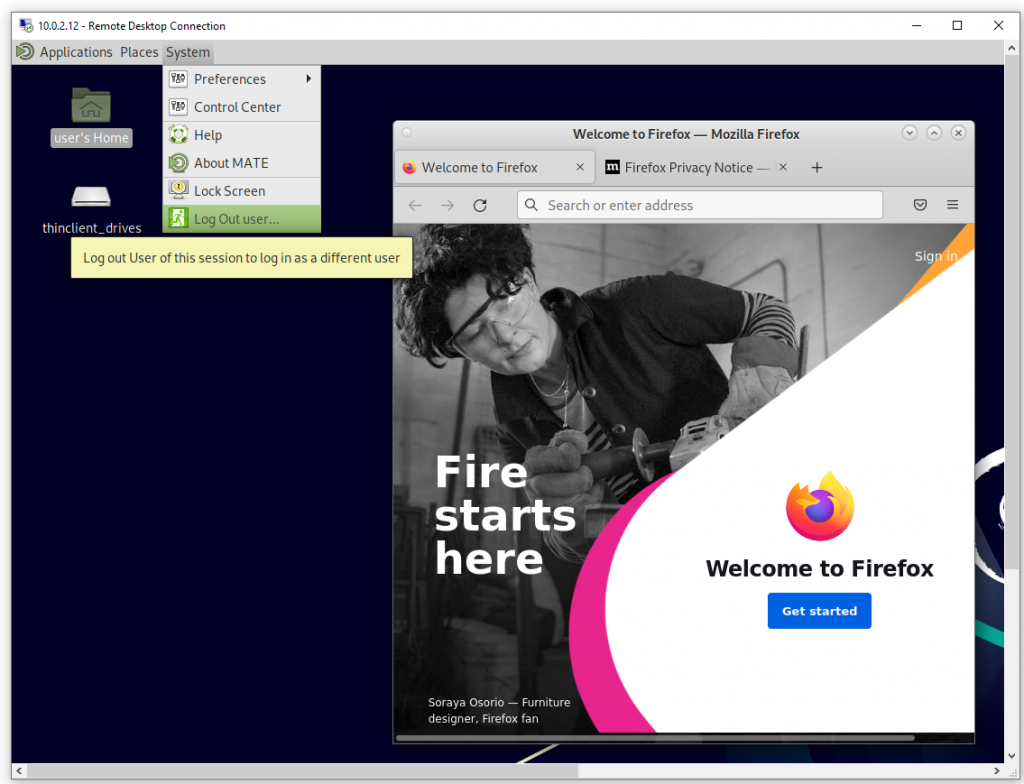Click the Lock Screen monitor icon

pyautogui.click(x=178, y=190)
